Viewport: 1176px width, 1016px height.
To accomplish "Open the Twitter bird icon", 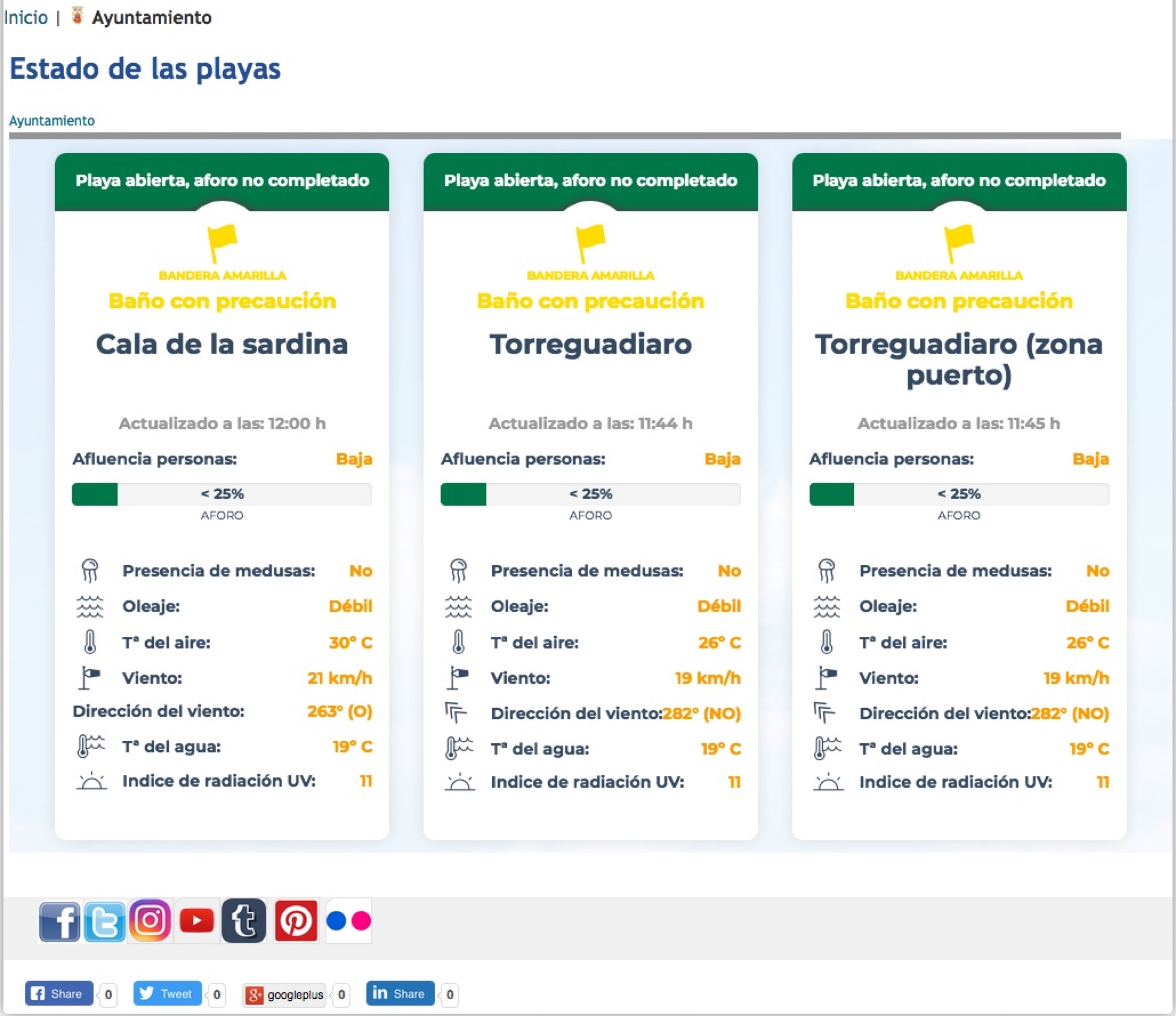I will (105, 921).
